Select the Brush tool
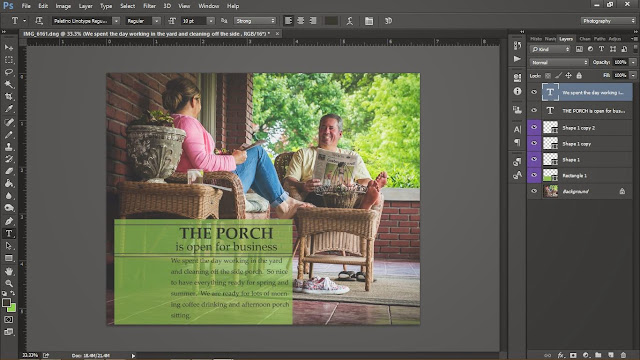Image resolution: width=640 pixels, height=360 pixels. coord(9,134)
